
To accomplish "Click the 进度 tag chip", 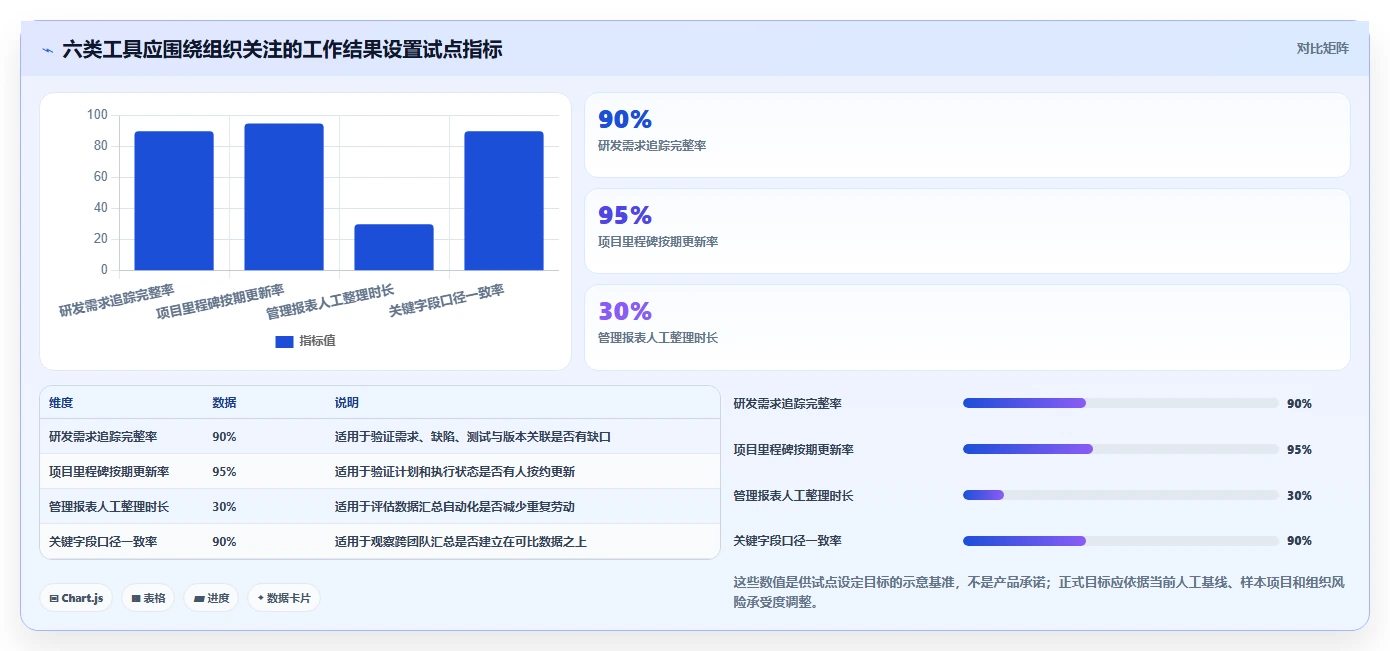I will 211,598.
